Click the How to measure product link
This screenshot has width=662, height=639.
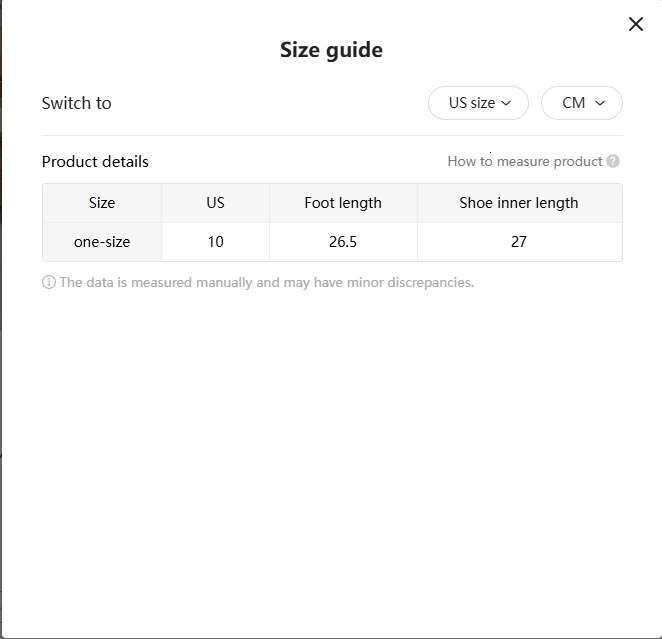pos(524,161)
